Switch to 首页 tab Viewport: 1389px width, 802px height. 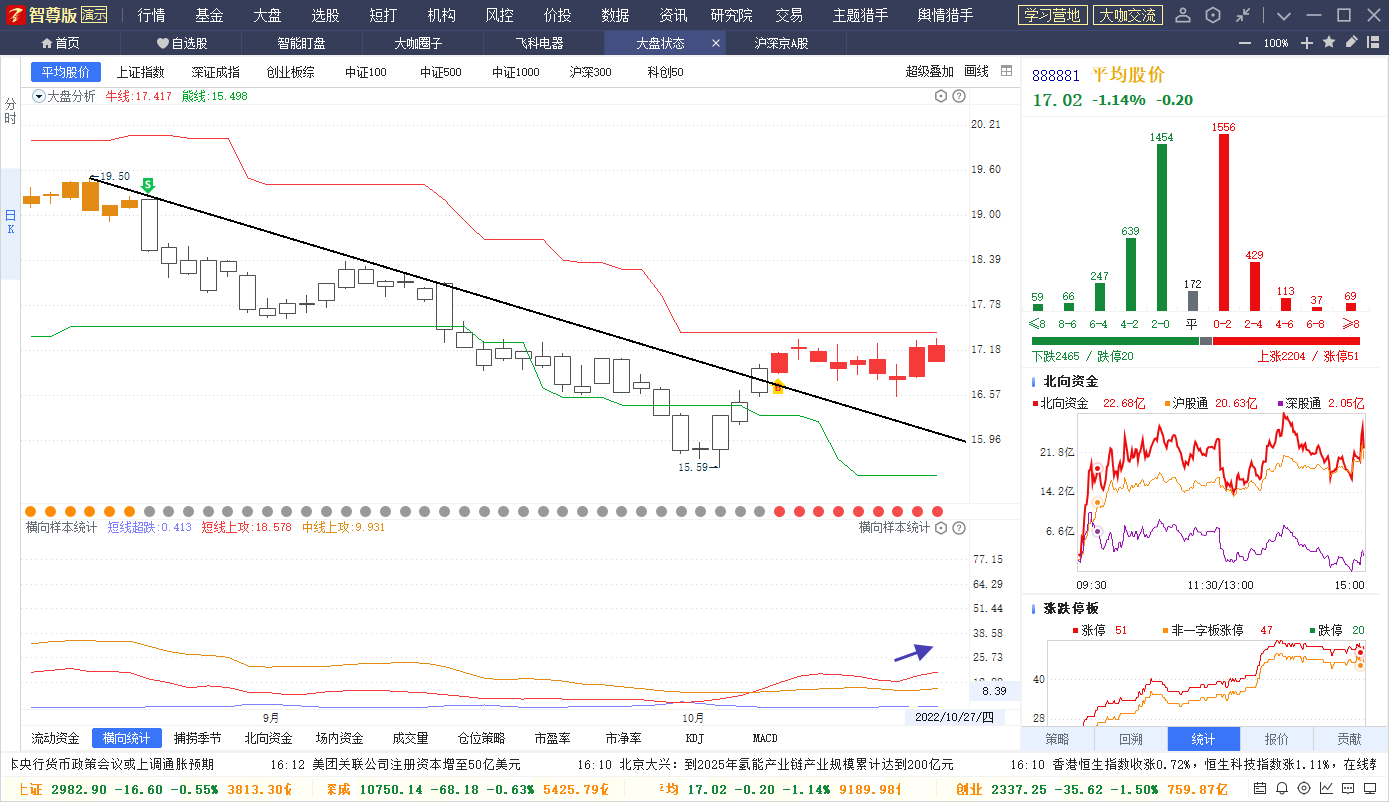click(x=61, y=43)
